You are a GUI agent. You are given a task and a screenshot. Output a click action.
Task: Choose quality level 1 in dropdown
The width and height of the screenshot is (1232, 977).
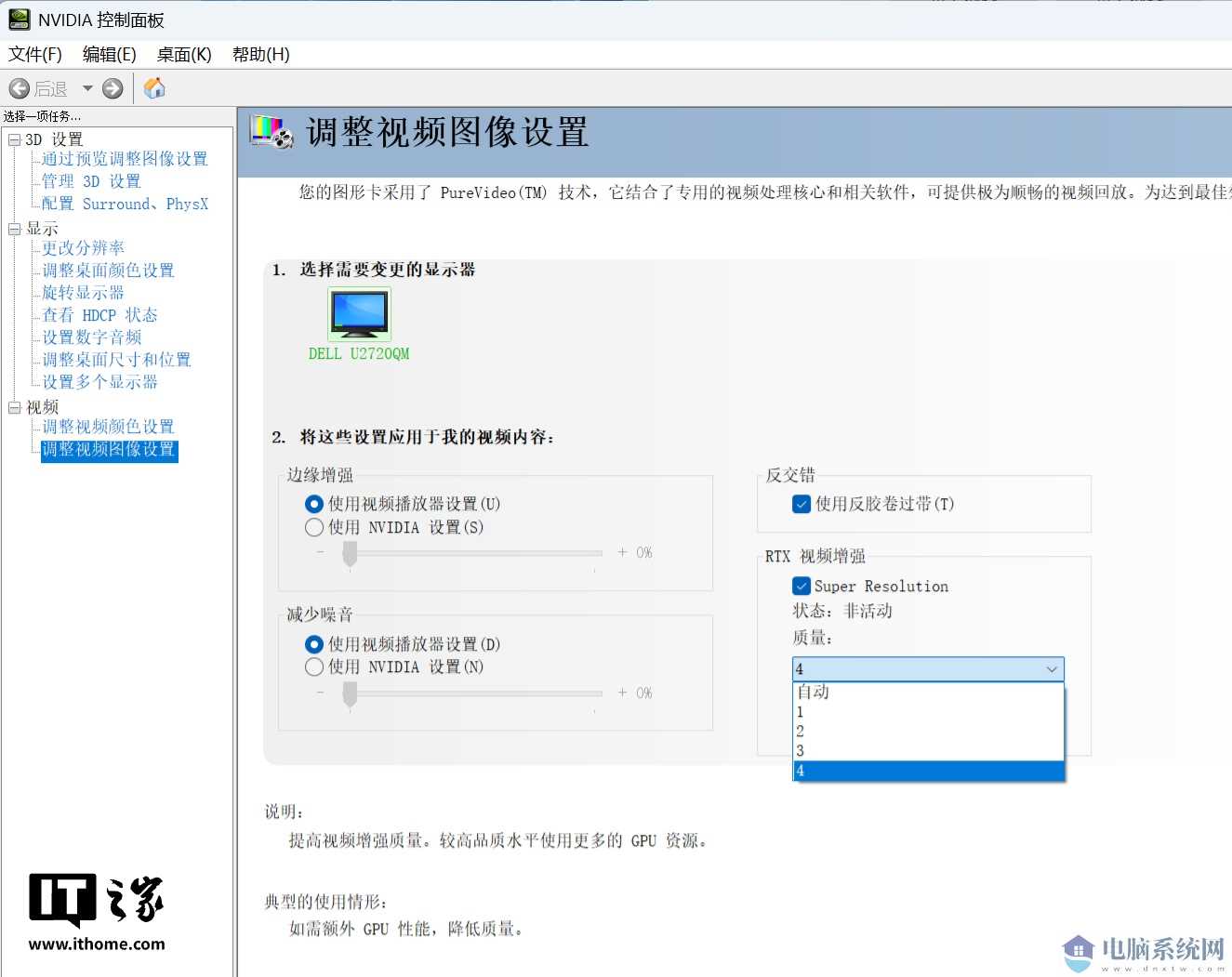928,712
